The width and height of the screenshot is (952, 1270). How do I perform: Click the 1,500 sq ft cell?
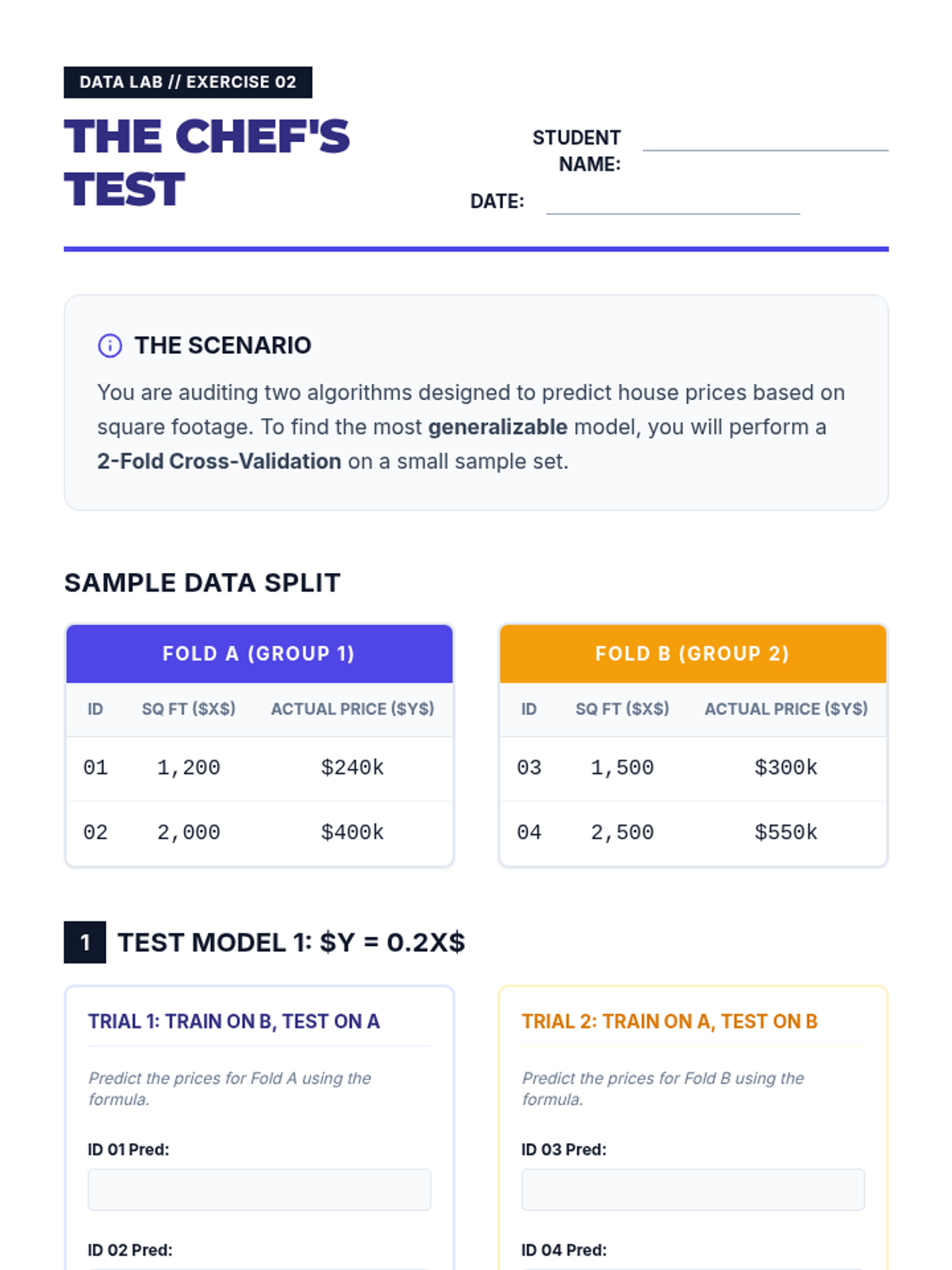coord(622,768)
